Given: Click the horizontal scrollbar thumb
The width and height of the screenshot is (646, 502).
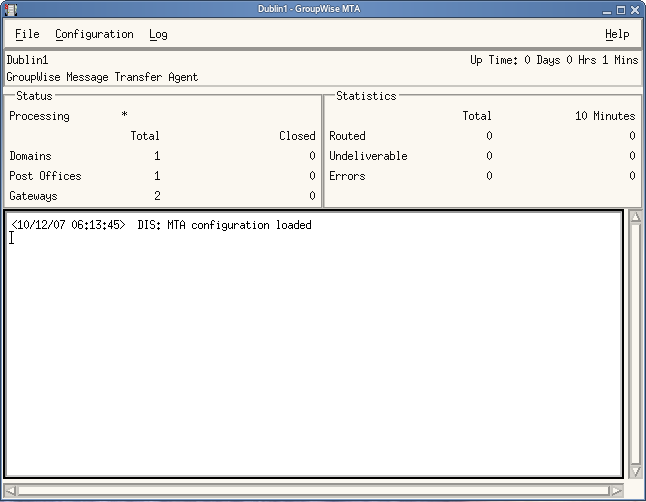Looking at the screenshot, I should pos(314,491).
